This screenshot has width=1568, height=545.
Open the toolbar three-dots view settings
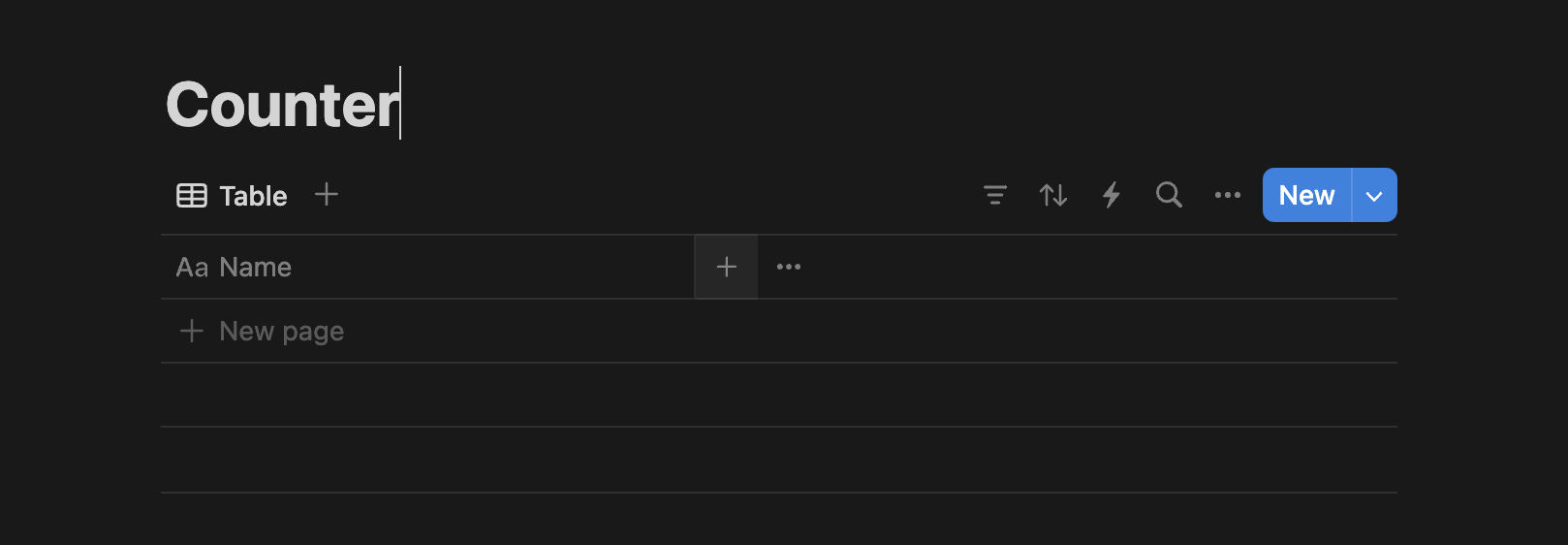[1228, 195]
